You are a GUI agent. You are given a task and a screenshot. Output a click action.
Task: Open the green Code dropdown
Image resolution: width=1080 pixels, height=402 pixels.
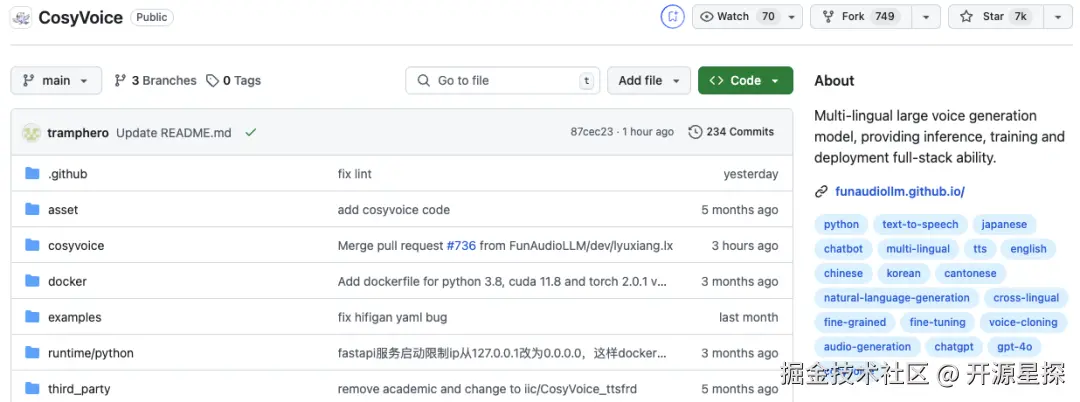pyautogui.click(x=745, y=81)
